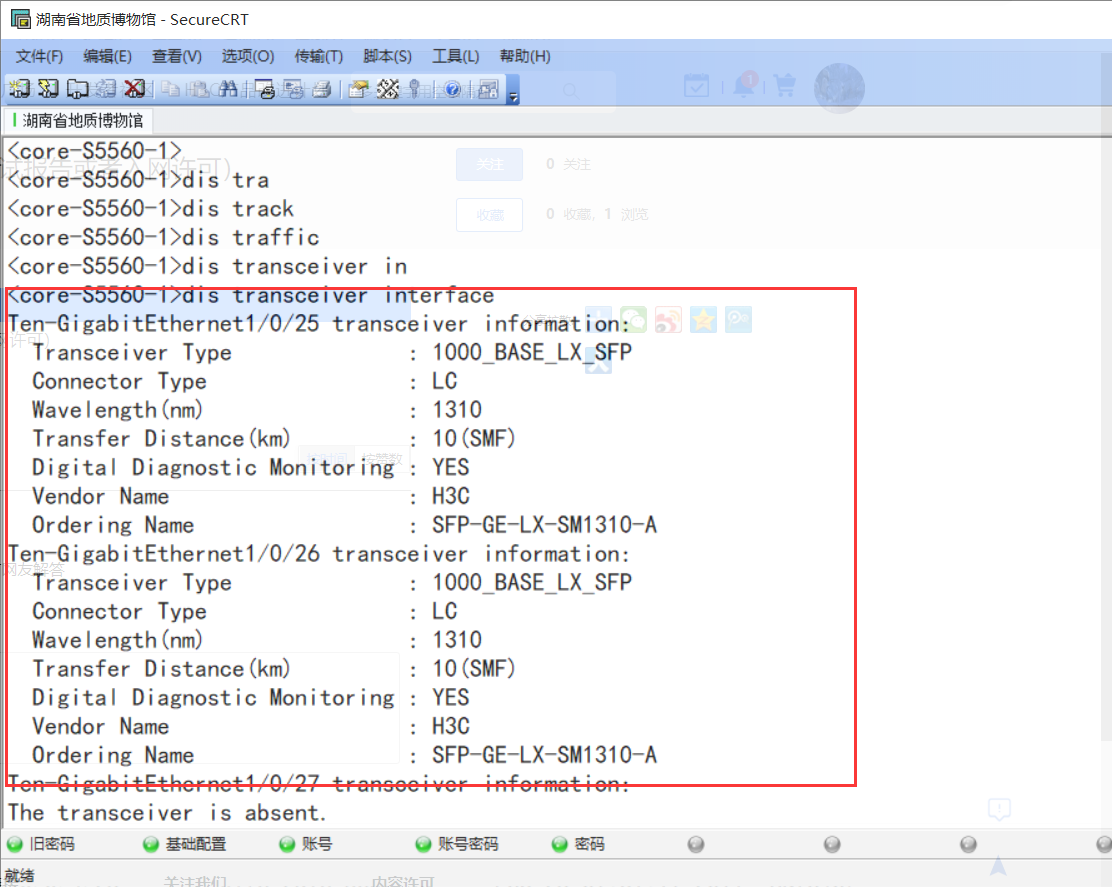This screenshot has width=1112, height=887.
Task: Click the 账号密码 button bar button
Action: pyautogui.click(x=457, y=844)
